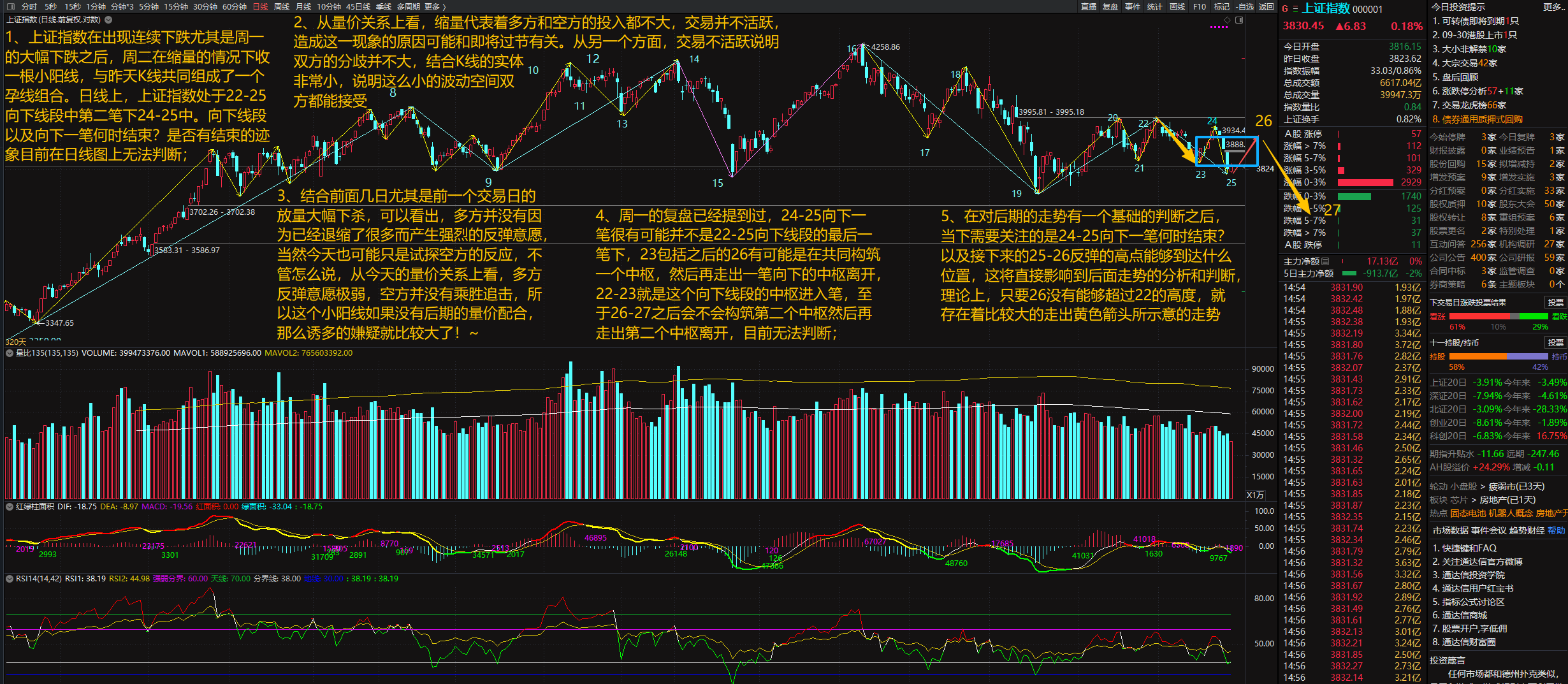
Task: Open the 交易龙虎榜66家 item
Action: 1469,105
